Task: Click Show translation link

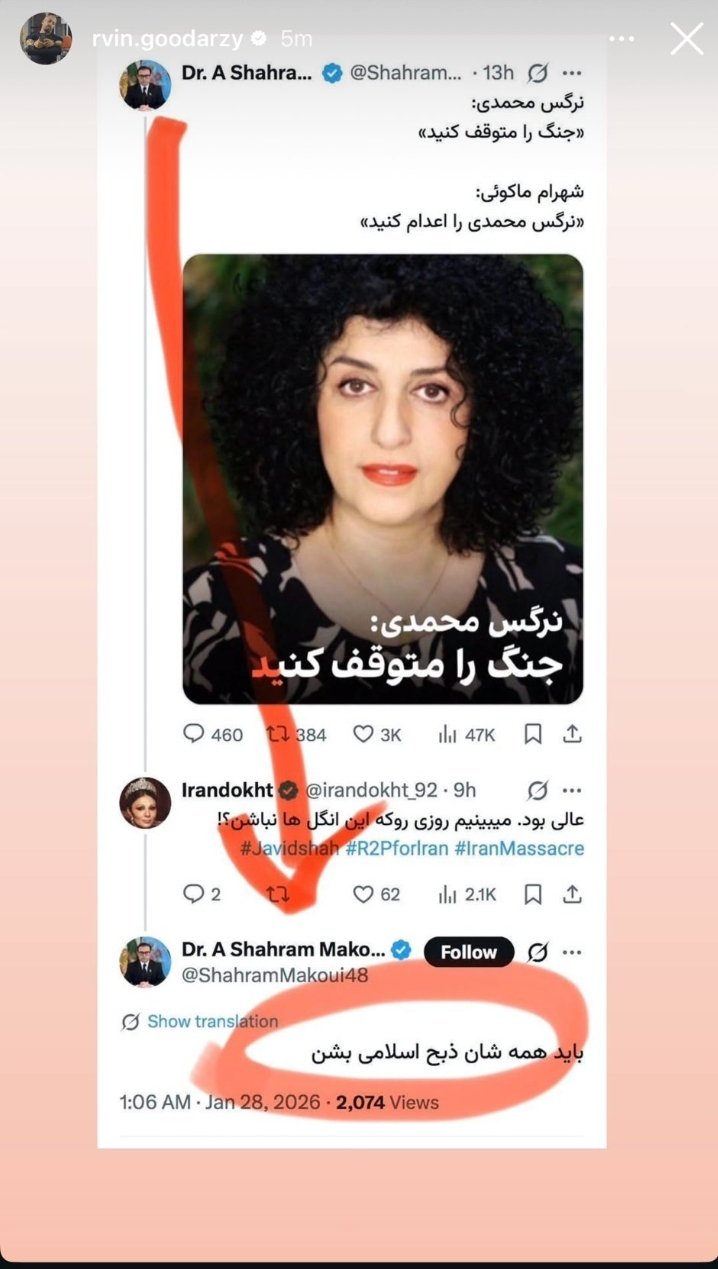Action: 200,1021
